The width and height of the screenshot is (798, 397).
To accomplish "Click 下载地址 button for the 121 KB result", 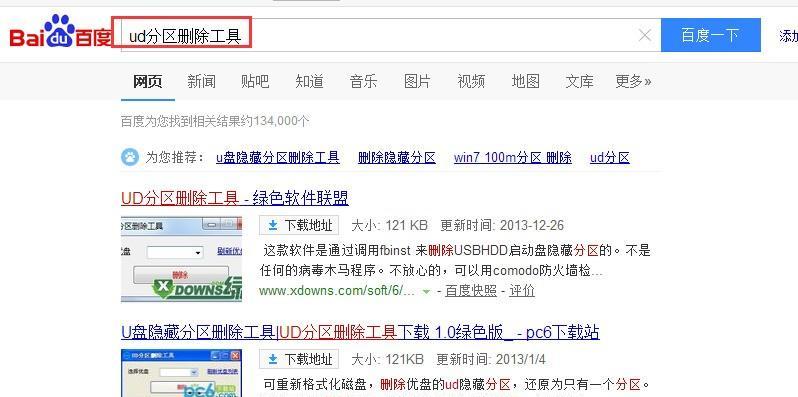I will [299, 225].
